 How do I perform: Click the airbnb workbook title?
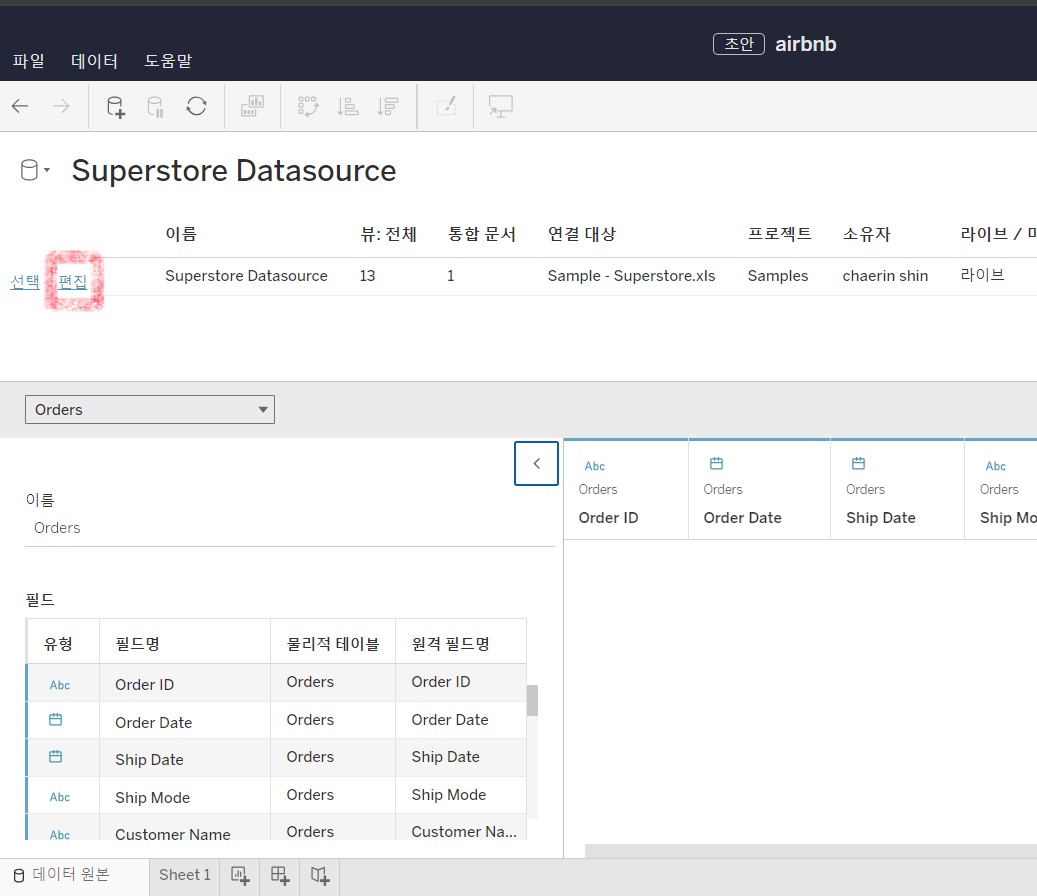806,44
